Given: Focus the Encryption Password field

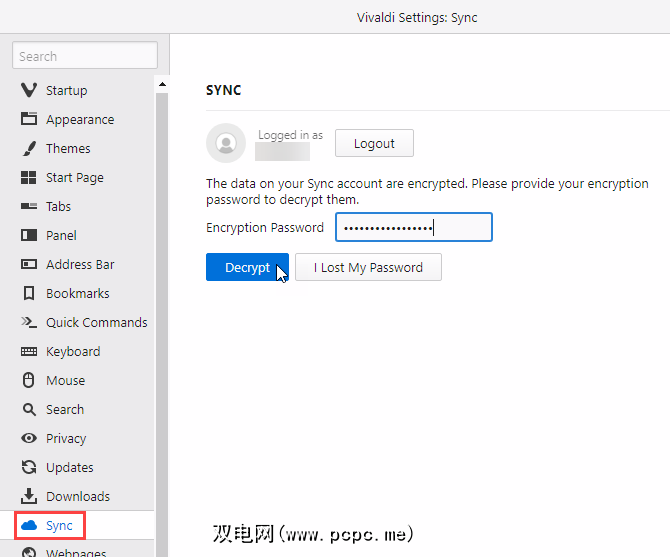Looking at the screenshot, I should pyautogui.click(x=414, y=227).
